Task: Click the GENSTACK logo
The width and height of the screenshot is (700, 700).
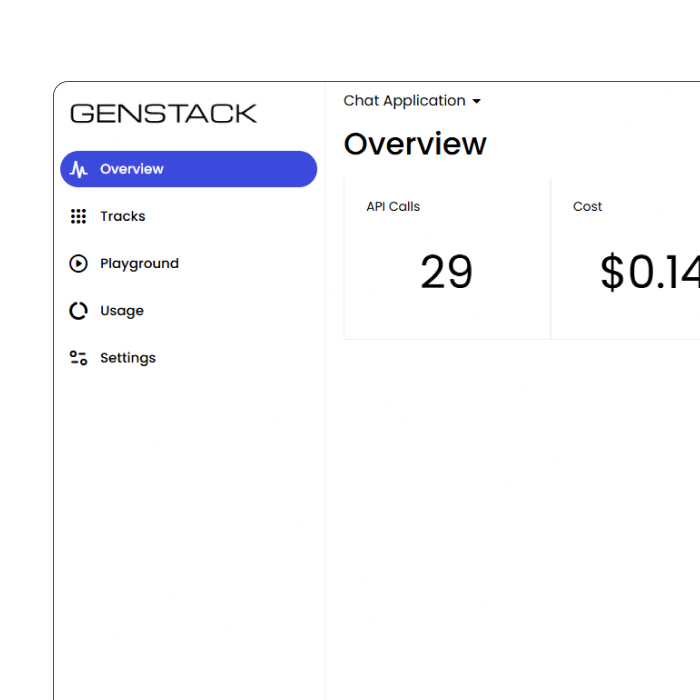Action: click(x=163, y=114)
